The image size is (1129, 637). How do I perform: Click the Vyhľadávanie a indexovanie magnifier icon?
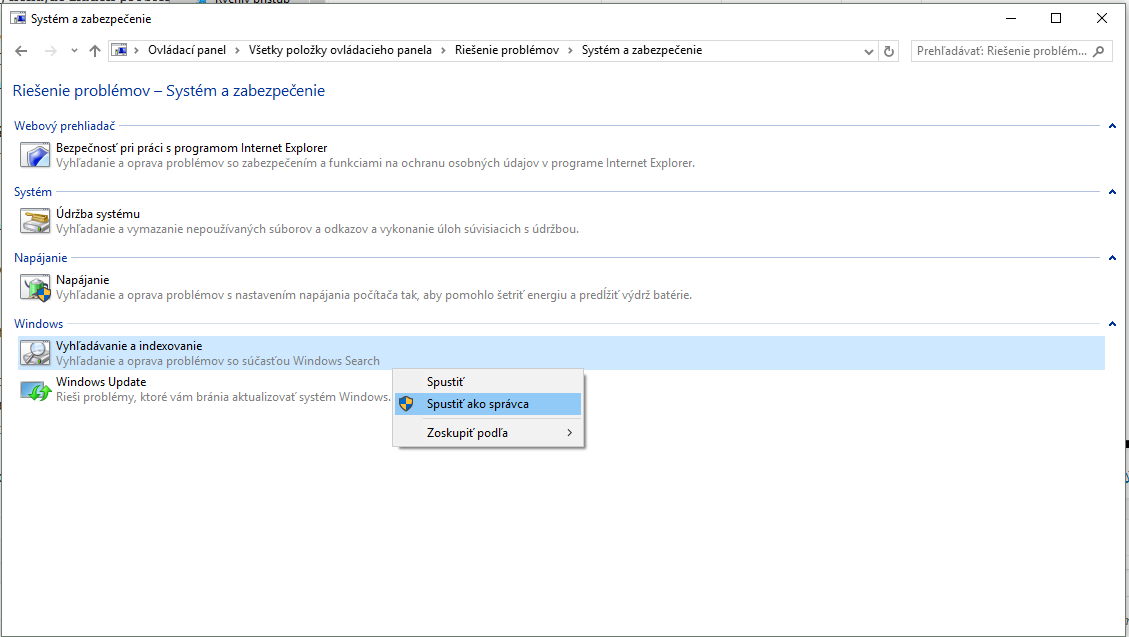click(35, 353)
